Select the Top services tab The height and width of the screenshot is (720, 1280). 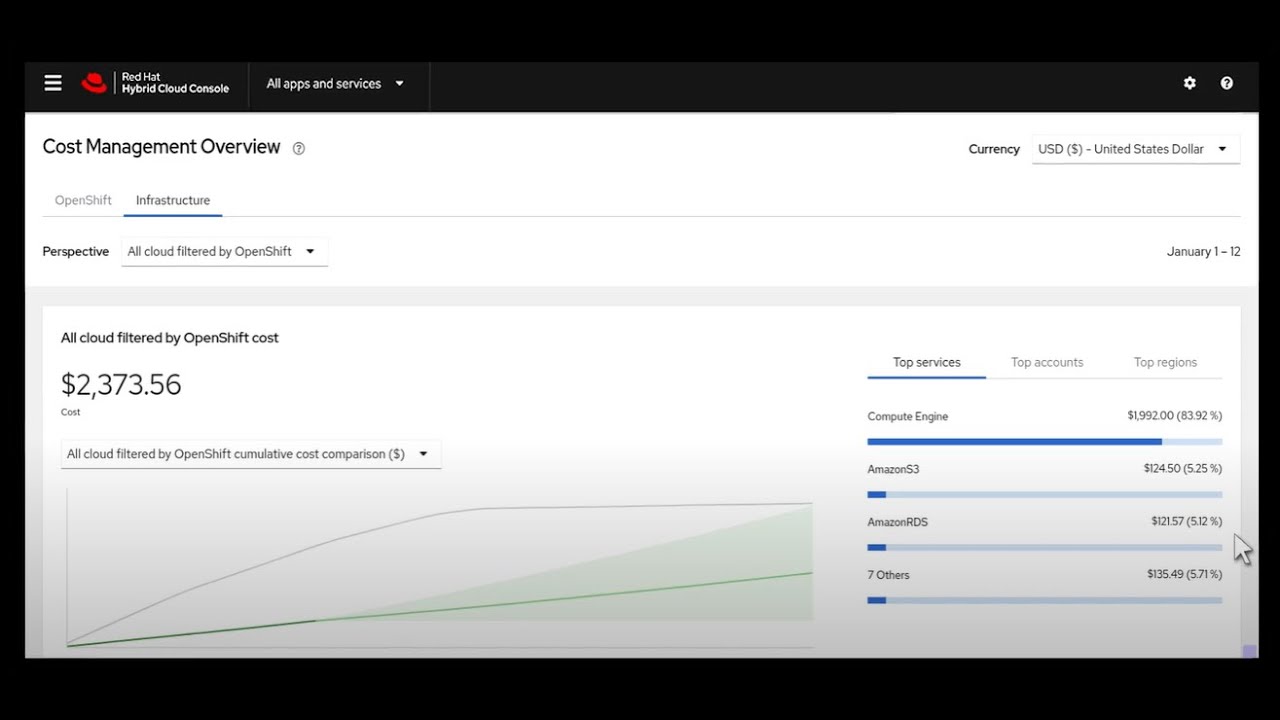[926, 362]
